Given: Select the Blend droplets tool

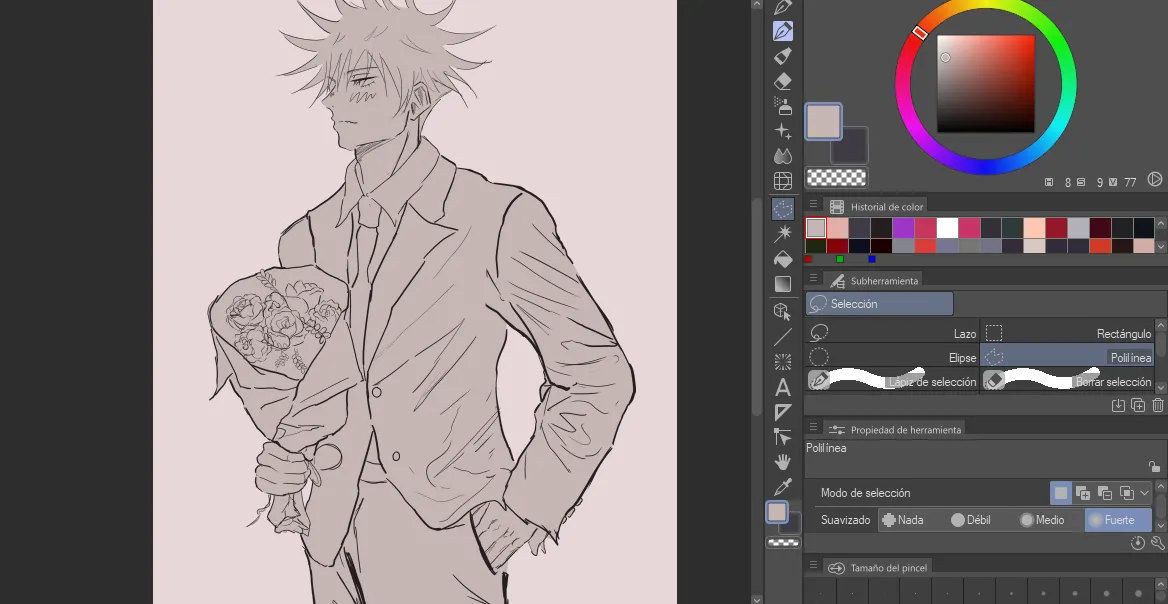Looking at the screenshot, I should 783,156.
